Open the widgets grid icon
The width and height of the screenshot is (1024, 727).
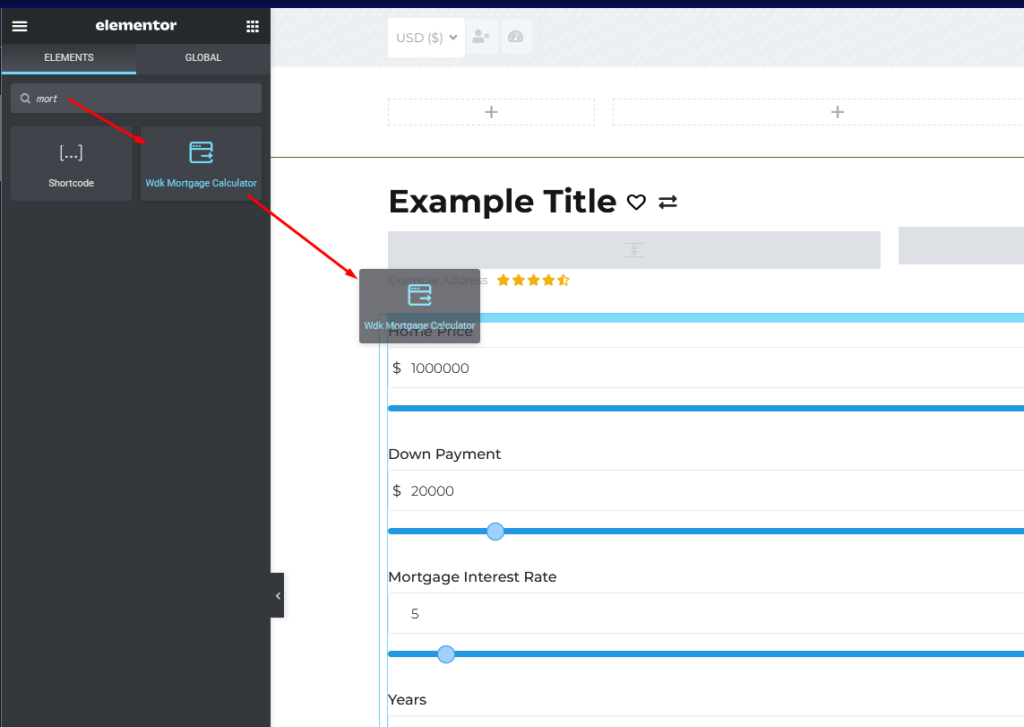click(252, 26)
